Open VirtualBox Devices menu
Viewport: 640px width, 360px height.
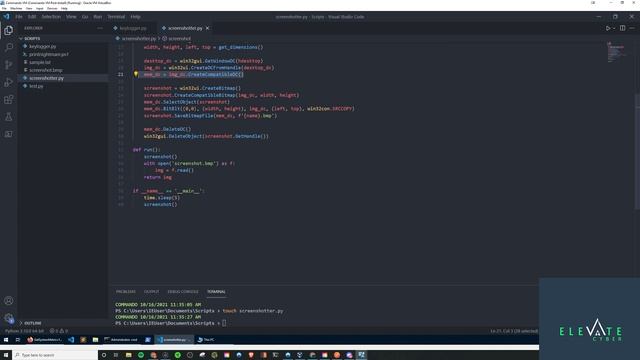(x=52, y=8)
